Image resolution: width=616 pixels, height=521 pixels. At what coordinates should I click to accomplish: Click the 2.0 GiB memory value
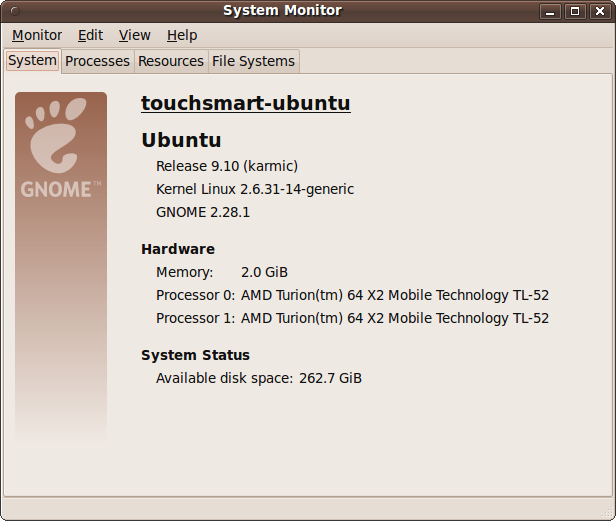(x=264, y=272)
